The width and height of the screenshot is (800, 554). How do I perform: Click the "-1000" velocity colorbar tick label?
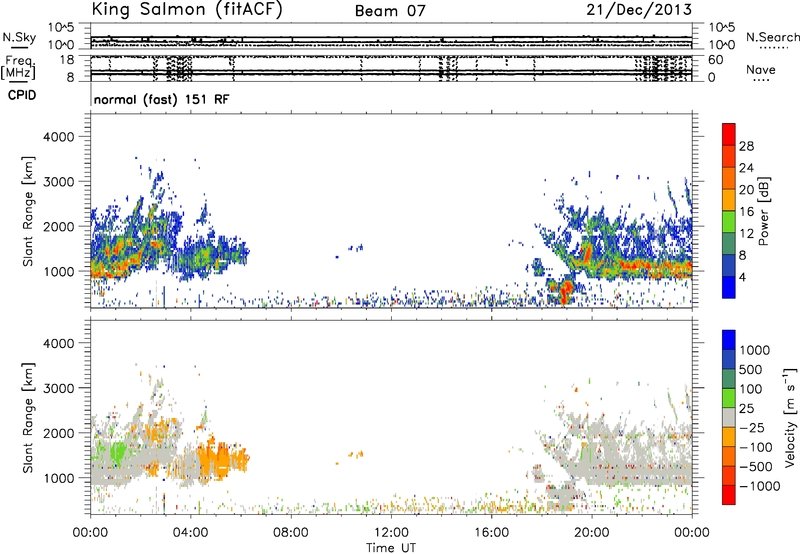tap(759, 486)
